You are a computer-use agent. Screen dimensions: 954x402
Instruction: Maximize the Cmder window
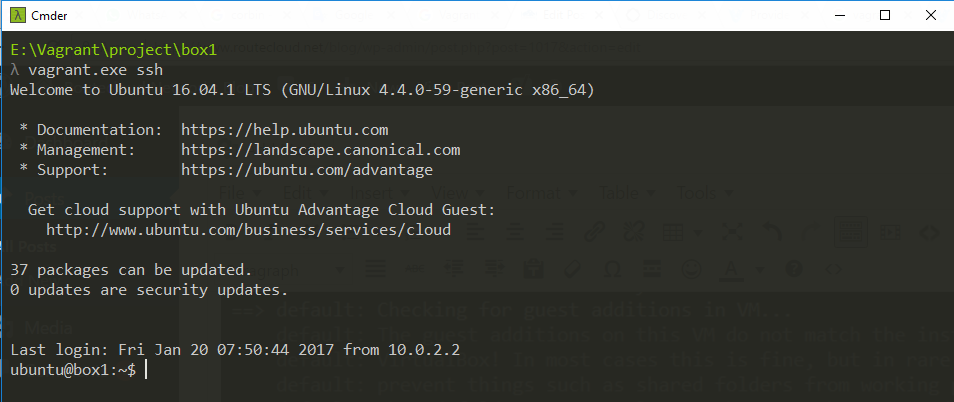[x=885, y=15]
